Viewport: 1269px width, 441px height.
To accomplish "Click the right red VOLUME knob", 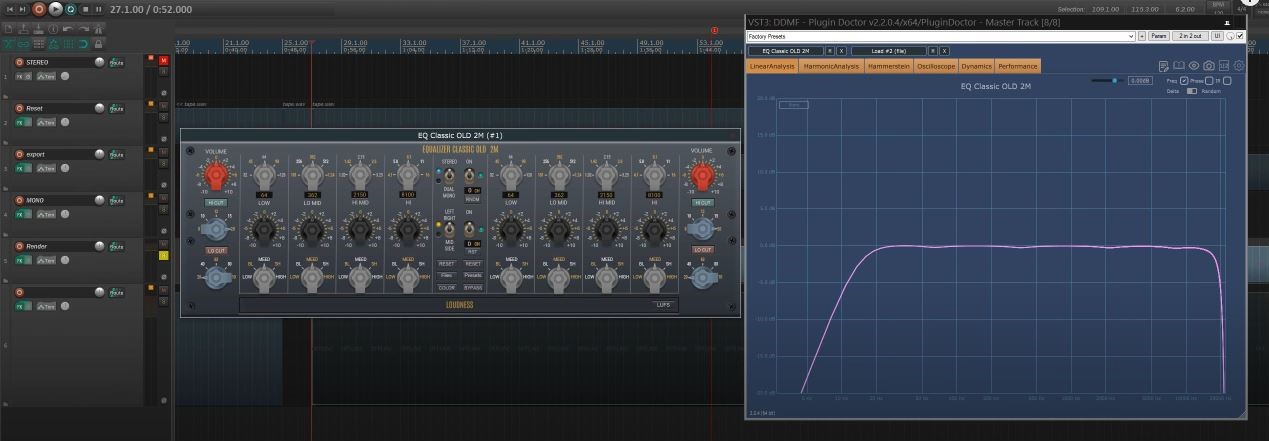I will point(702,176).
